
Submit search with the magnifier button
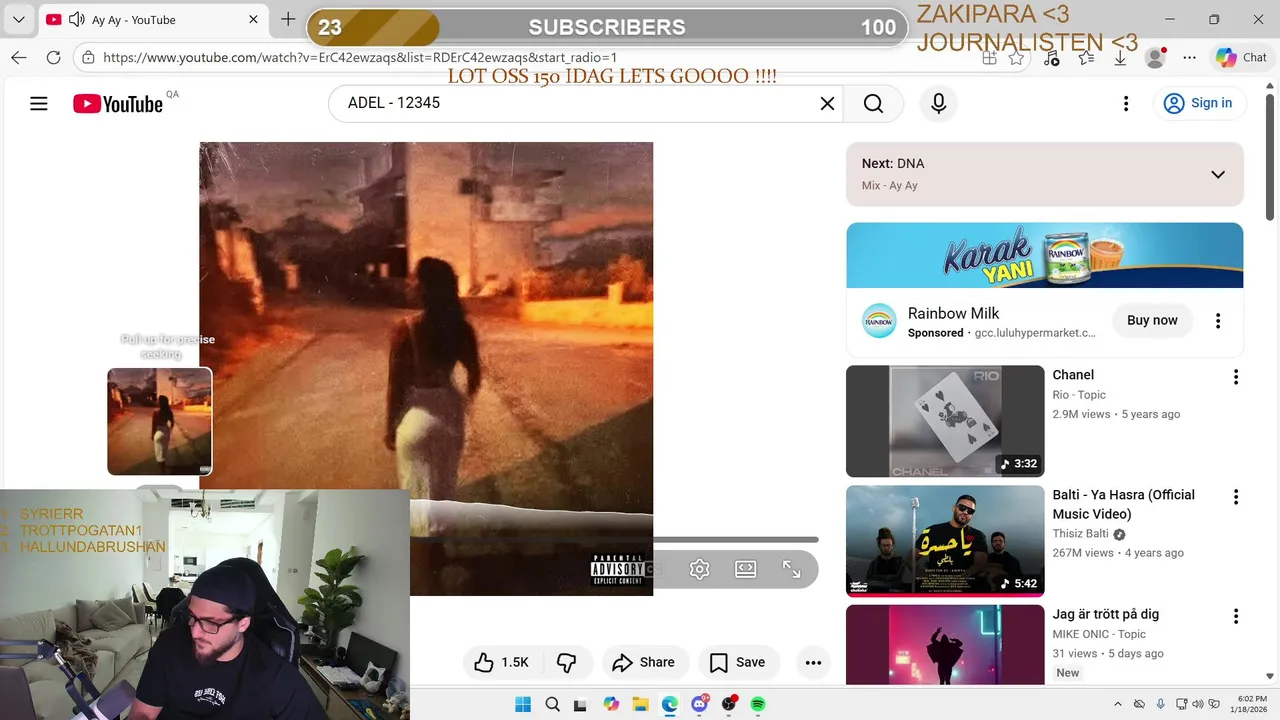(x=873, y=103)
